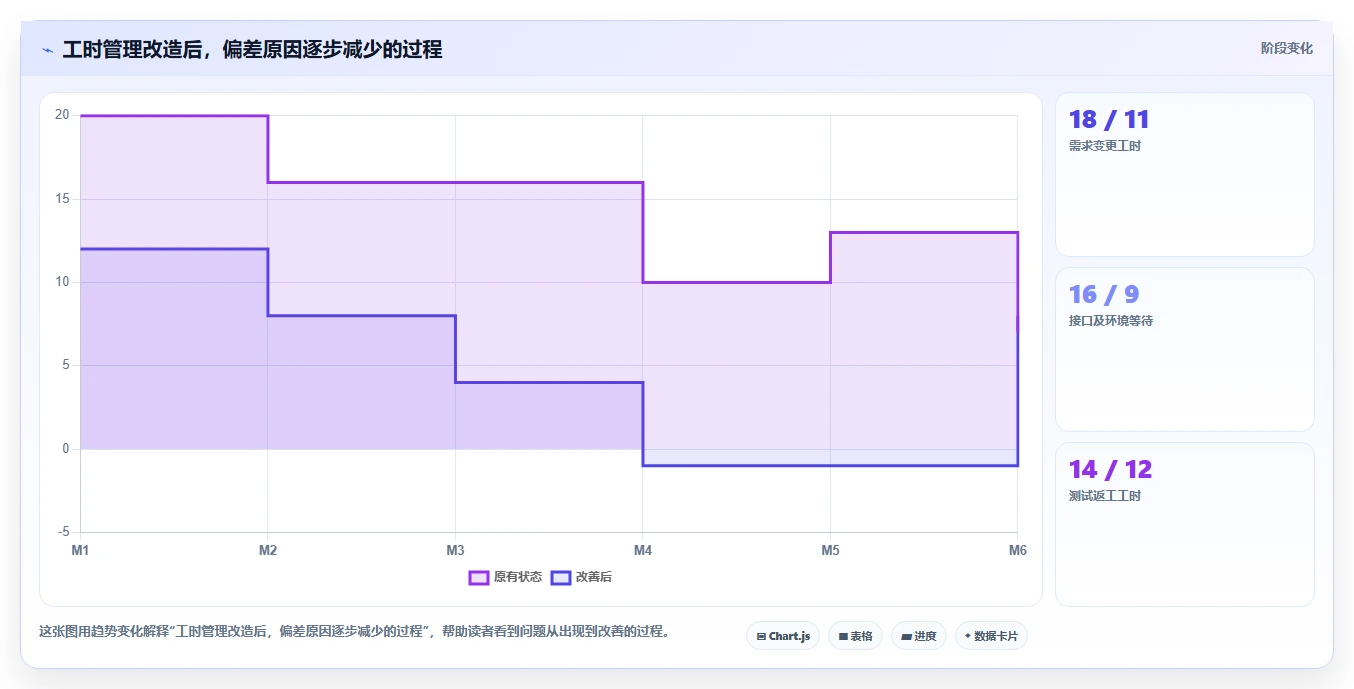Click the 数据卡片 chip
Viewport: 1354px width, 689px height.
[x=991, y=636]
